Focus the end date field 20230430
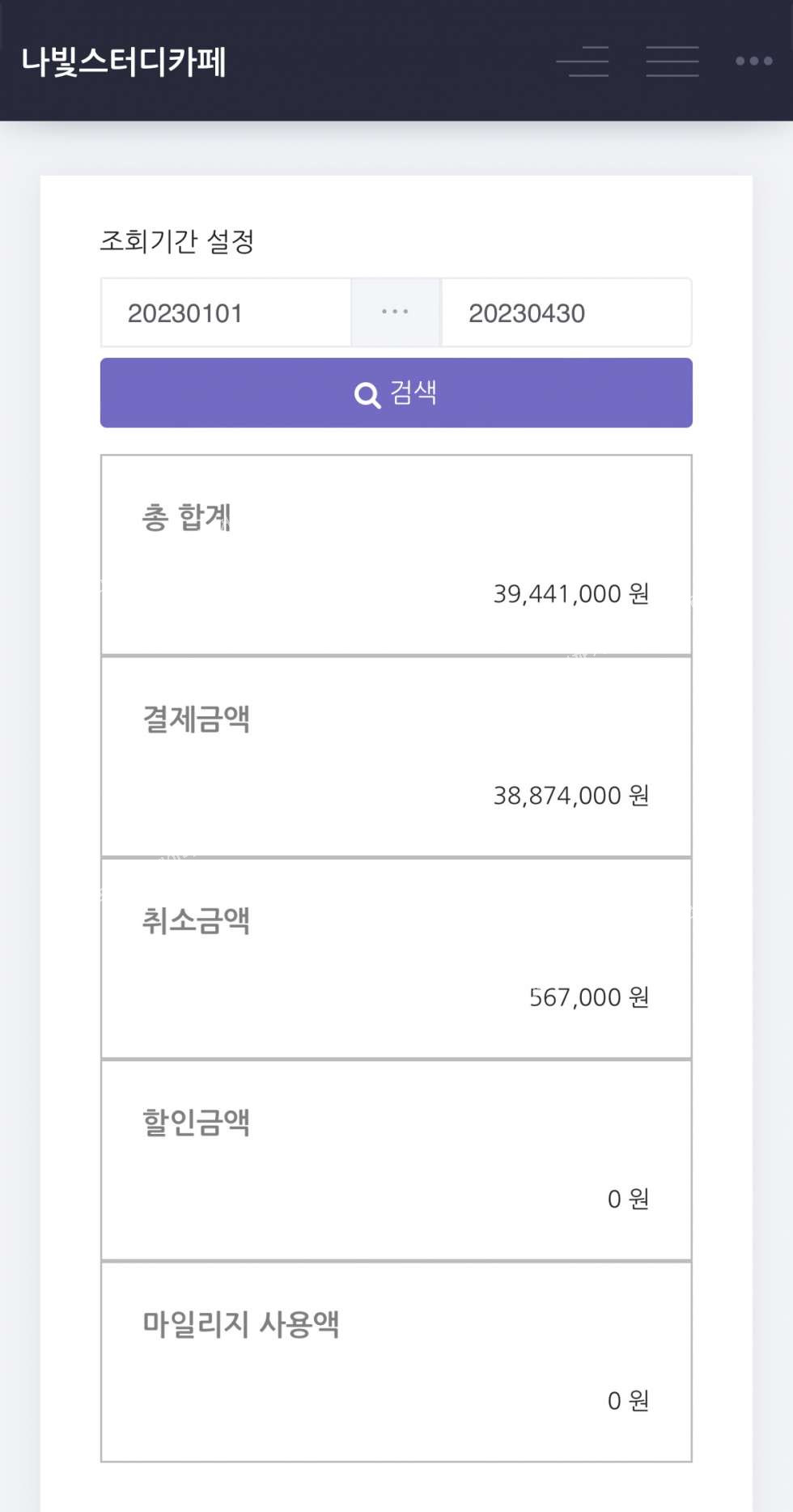Screen dimensions: 793x1512 pyautogui.click(x=566, y=313)
